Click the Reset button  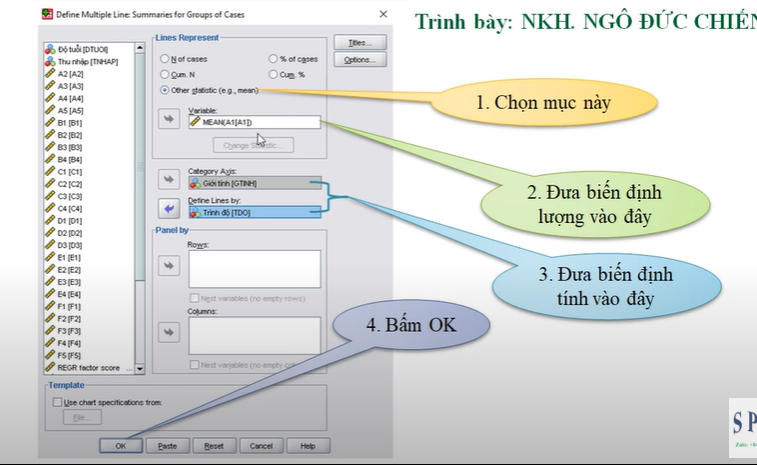point(214,446)
